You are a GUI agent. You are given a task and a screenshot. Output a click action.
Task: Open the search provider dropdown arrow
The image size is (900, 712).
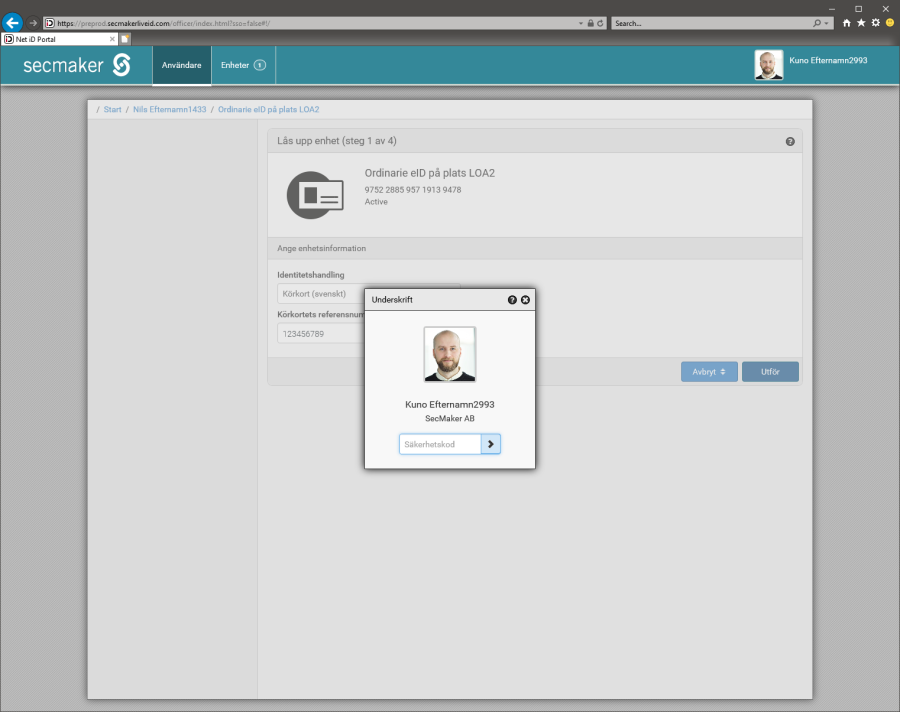[827, 24]
